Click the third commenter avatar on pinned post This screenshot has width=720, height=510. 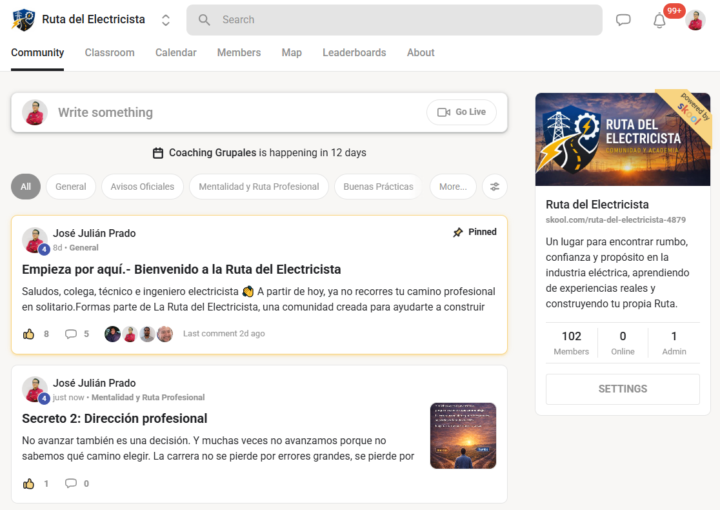(147, 334)
